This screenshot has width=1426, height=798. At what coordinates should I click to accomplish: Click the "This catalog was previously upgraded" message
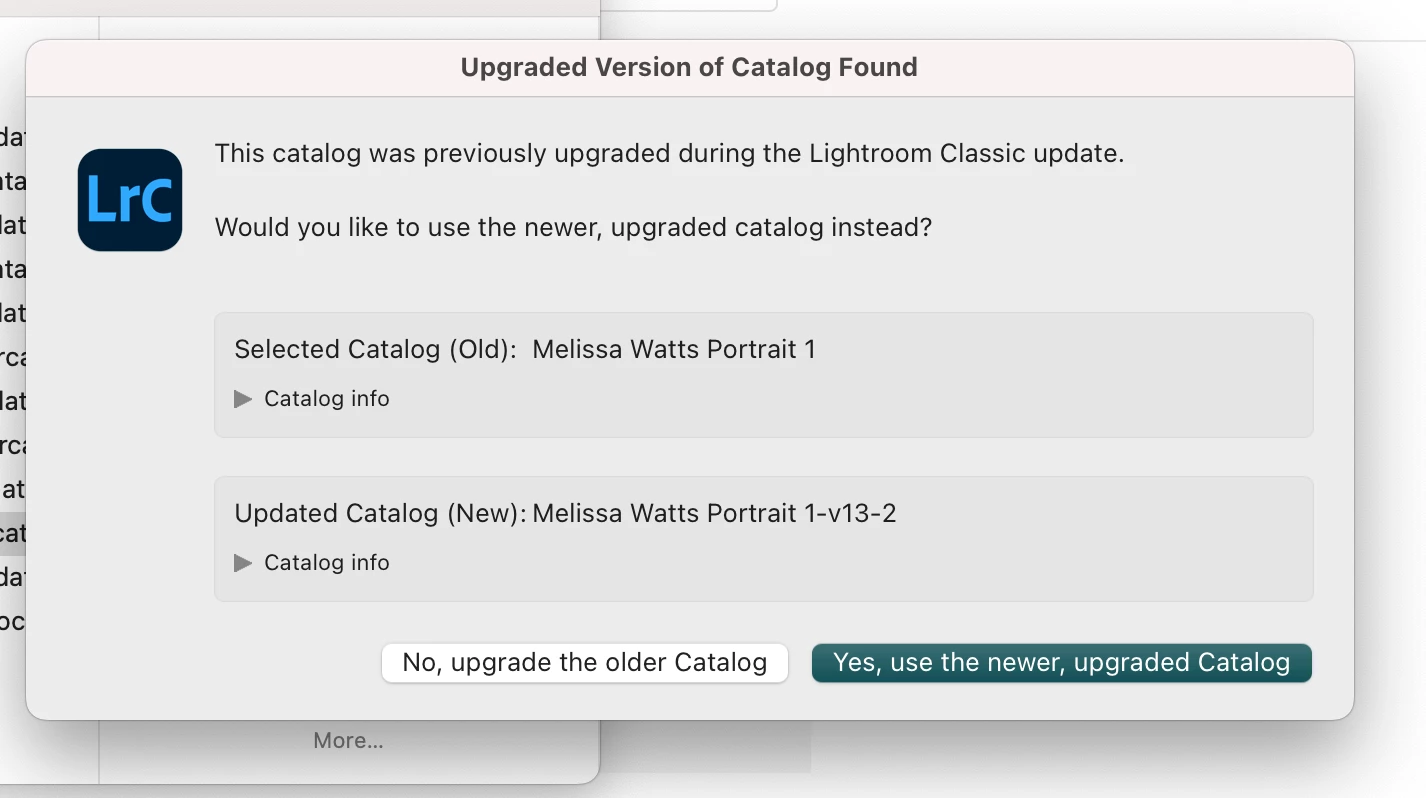point(670,154)
